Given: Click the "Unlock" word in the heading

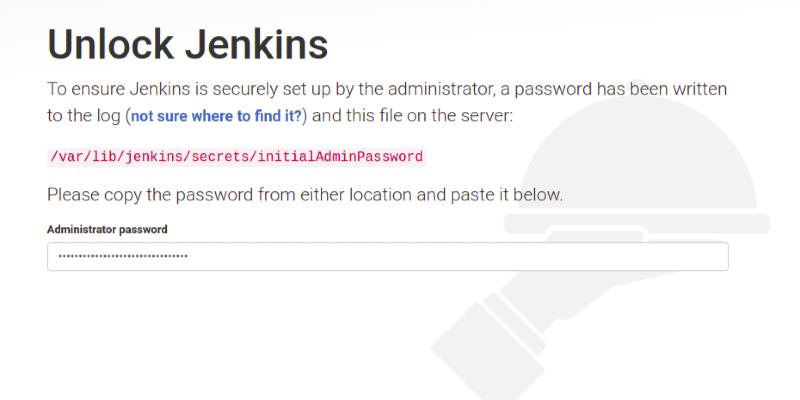Looking at the screenshot, I should [109, 44].
